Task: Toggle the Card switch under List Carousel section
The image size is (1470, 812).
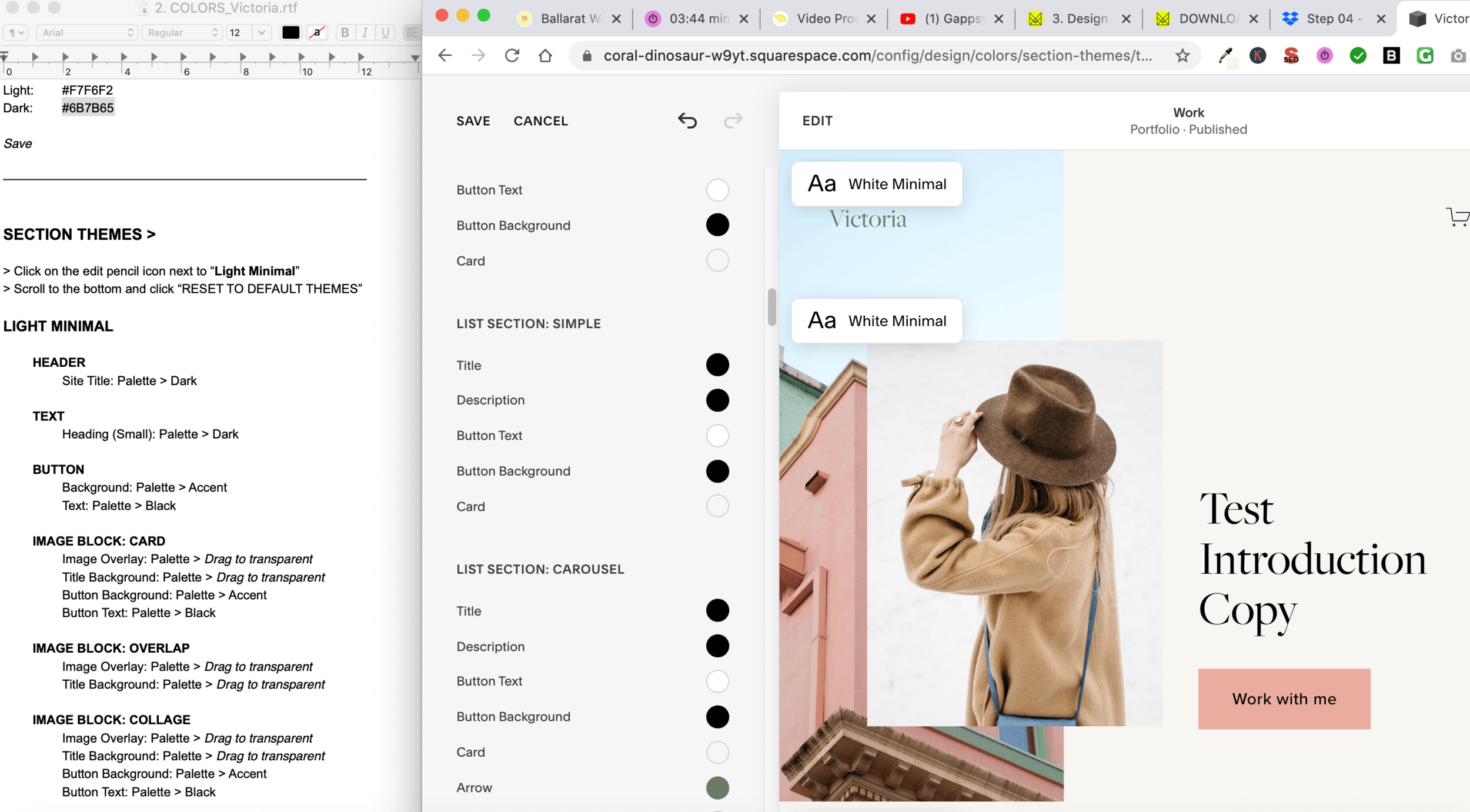Action: tap(718, 752)
